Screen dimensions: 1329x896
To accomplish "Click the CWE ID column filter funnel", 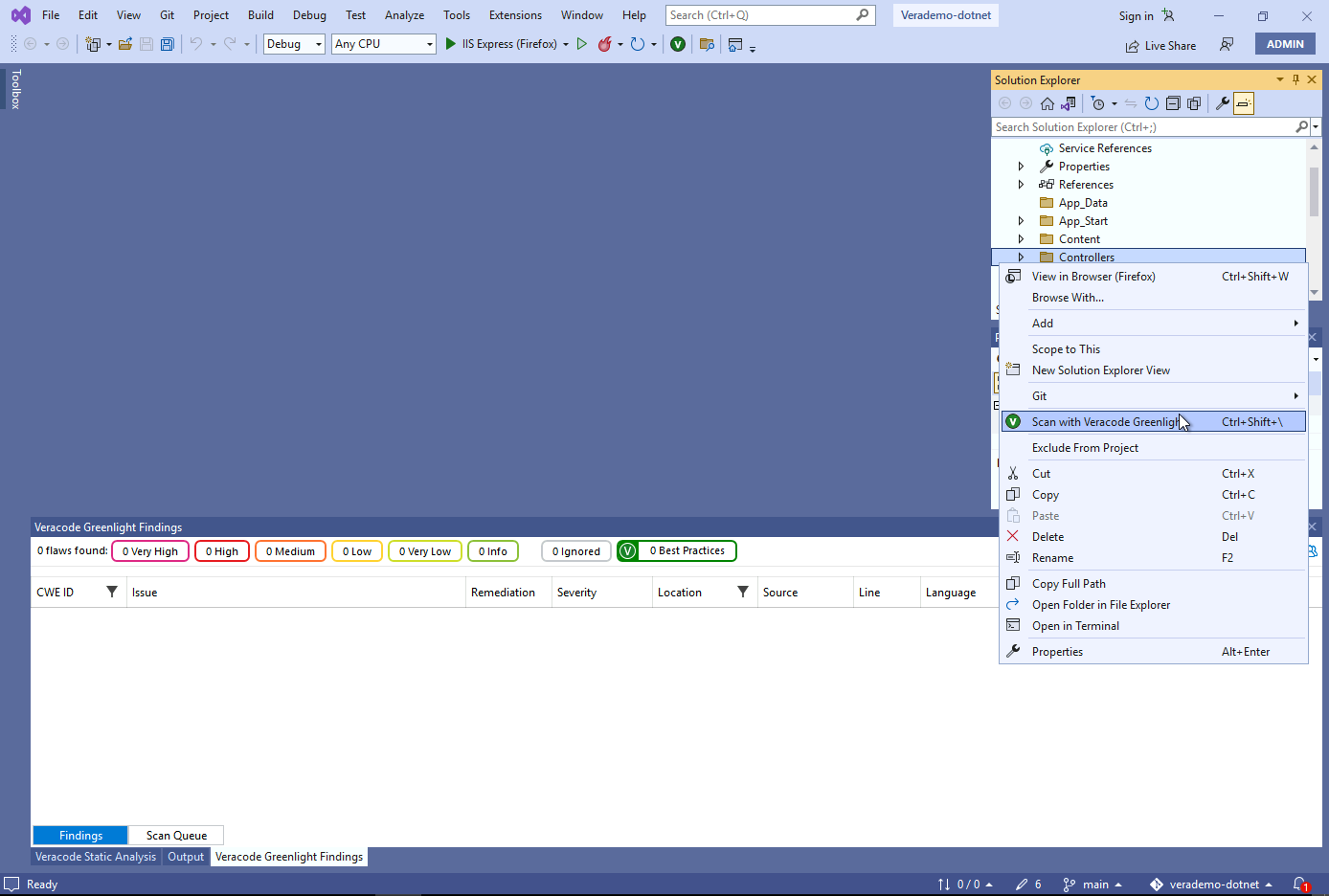I will coord(112,592).
